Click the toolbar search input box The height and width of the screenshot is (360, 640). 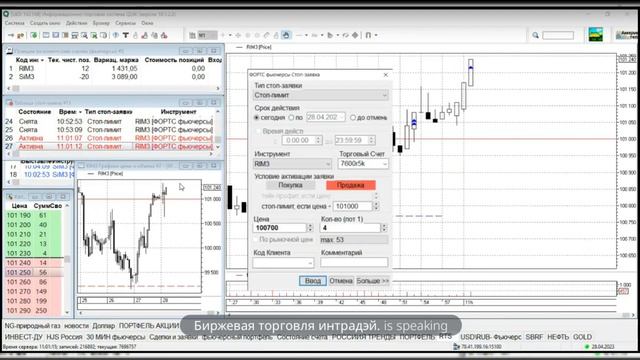tap(558, 36)
